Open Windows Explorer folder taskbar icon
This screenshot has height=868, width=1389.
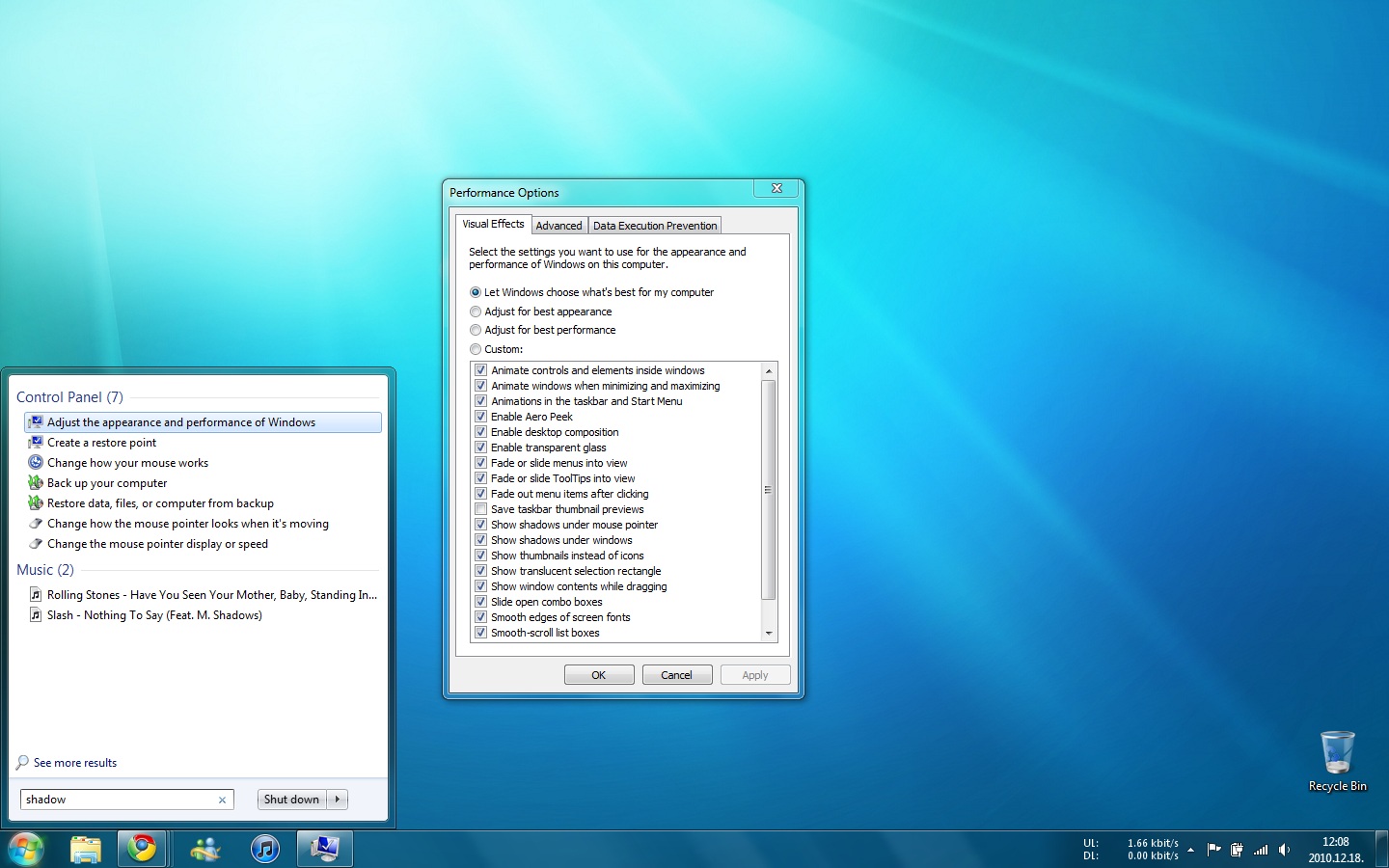point(86,849)
